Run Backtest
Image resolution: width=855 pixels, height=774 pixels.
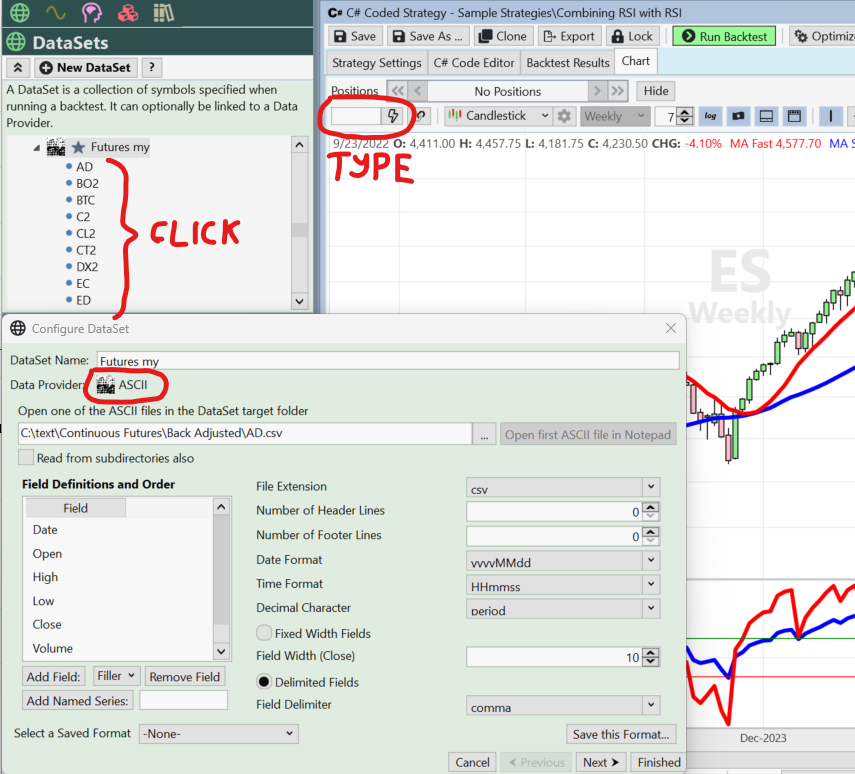tap(724, 37)
